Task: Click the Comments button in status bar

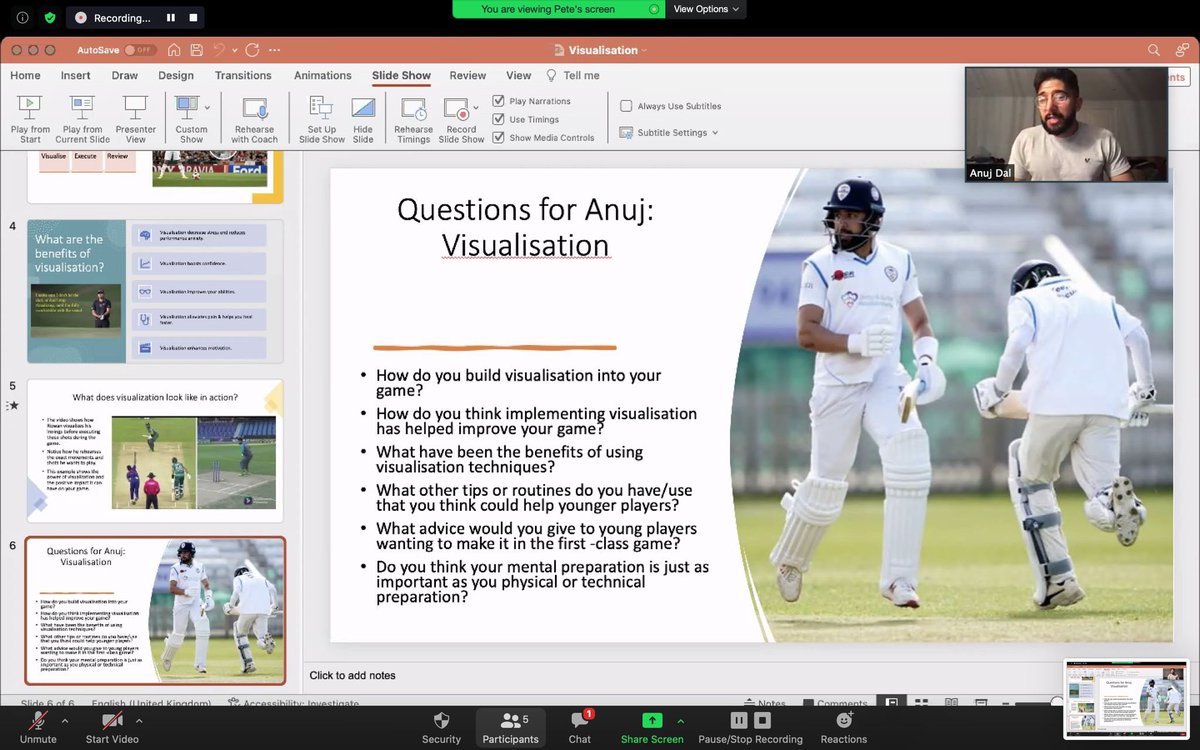Action: (834, 702)
